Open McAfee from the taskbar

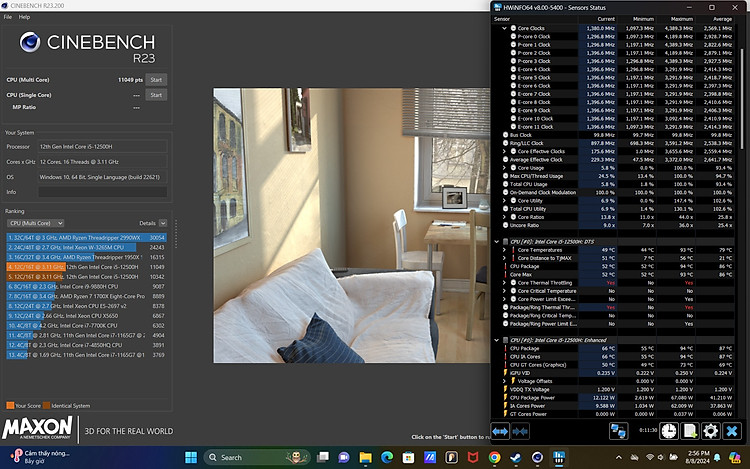click(473, 458)
